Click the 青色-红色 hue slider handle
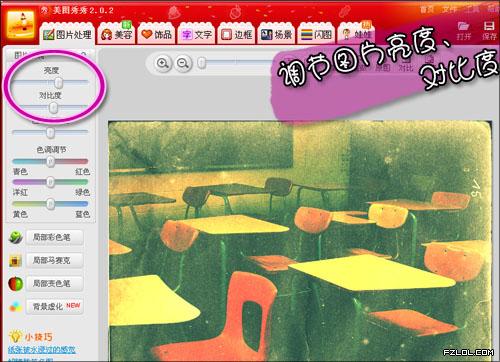Viewport: 500px width, 362px height. (50, 162)
